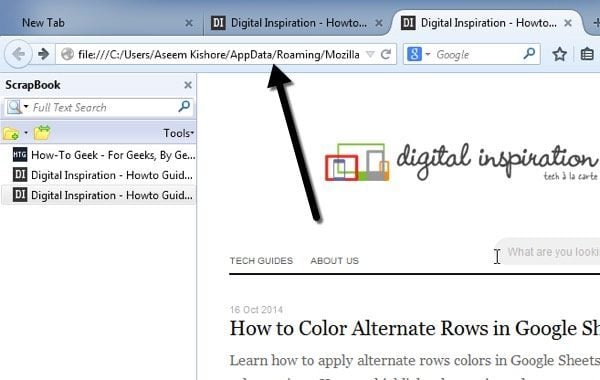Open ScrapBook search type dropdown arrow
The image size is (600, 380).
tap(26, 106)
